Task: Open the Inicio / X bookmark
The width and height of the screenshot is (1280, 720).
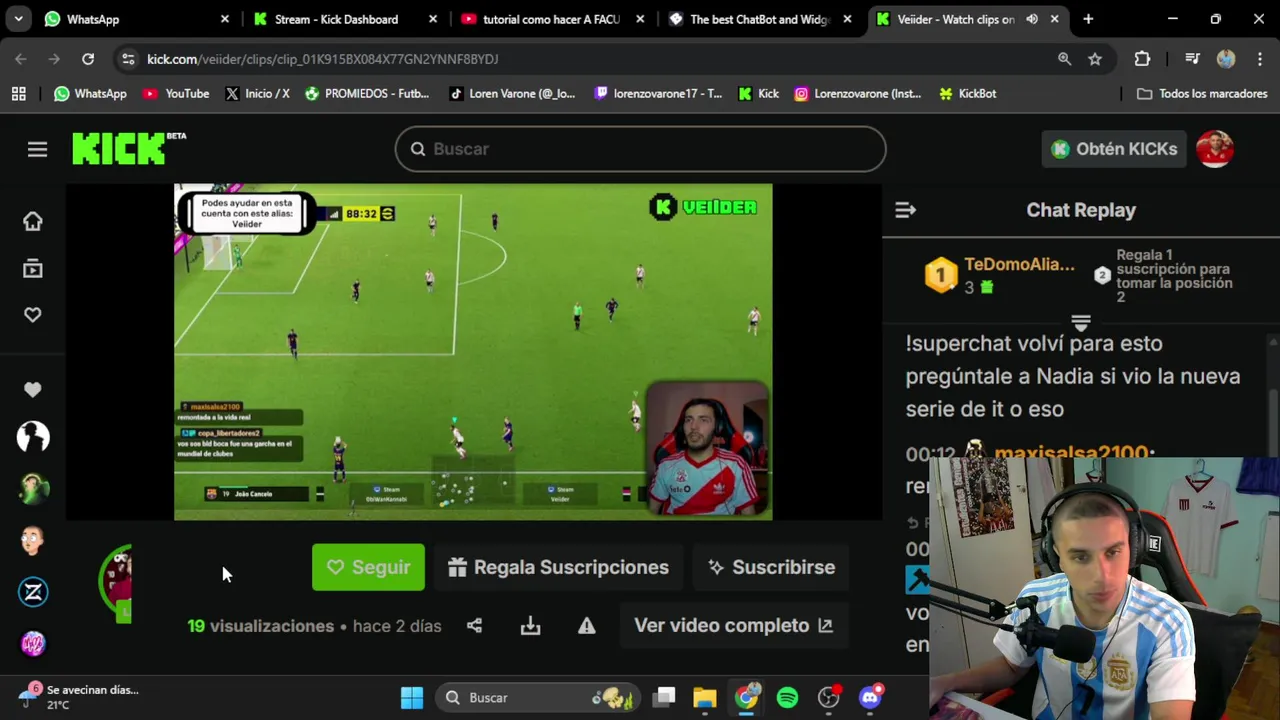Action: tap(257, 93)
